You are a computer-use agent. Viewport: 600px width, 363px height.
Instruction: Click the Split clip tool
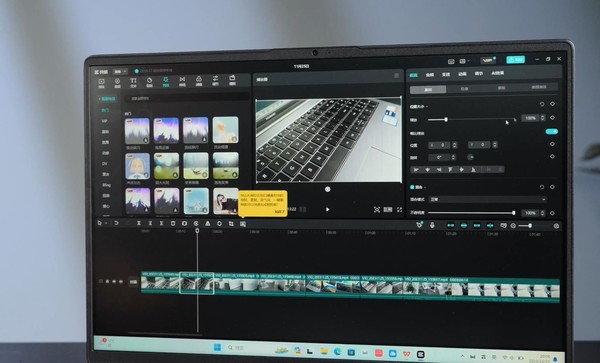pos(139,223)
